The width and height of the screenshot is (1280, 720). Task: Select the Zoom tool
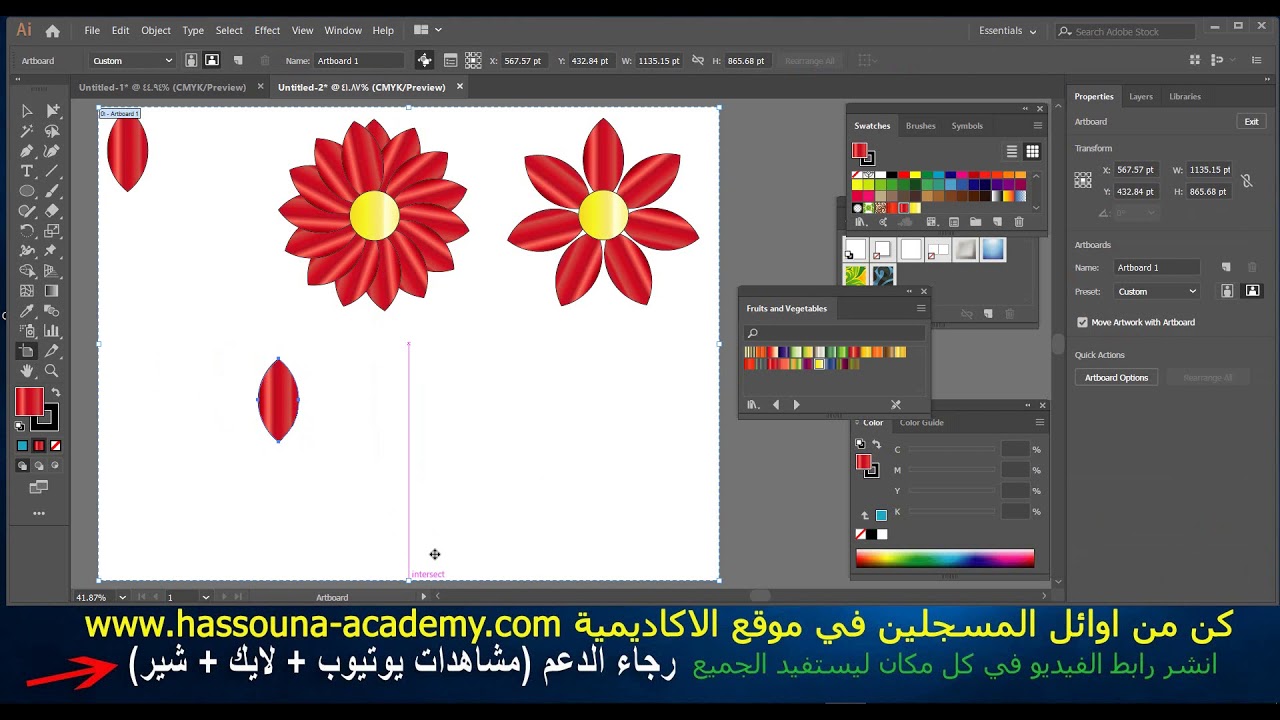click(52, 371)
